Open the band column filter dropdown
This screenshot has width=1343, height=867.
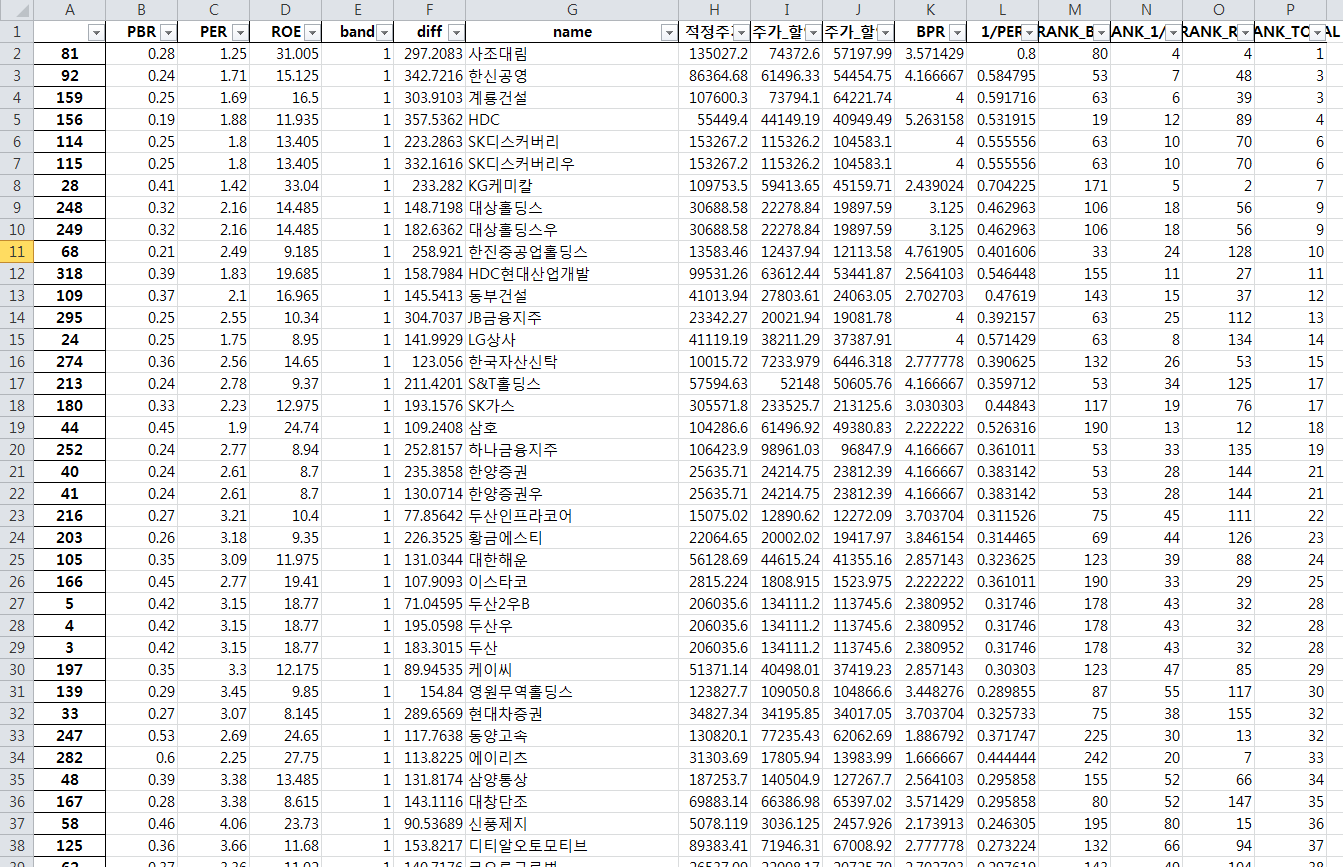[x=384, y=32]
